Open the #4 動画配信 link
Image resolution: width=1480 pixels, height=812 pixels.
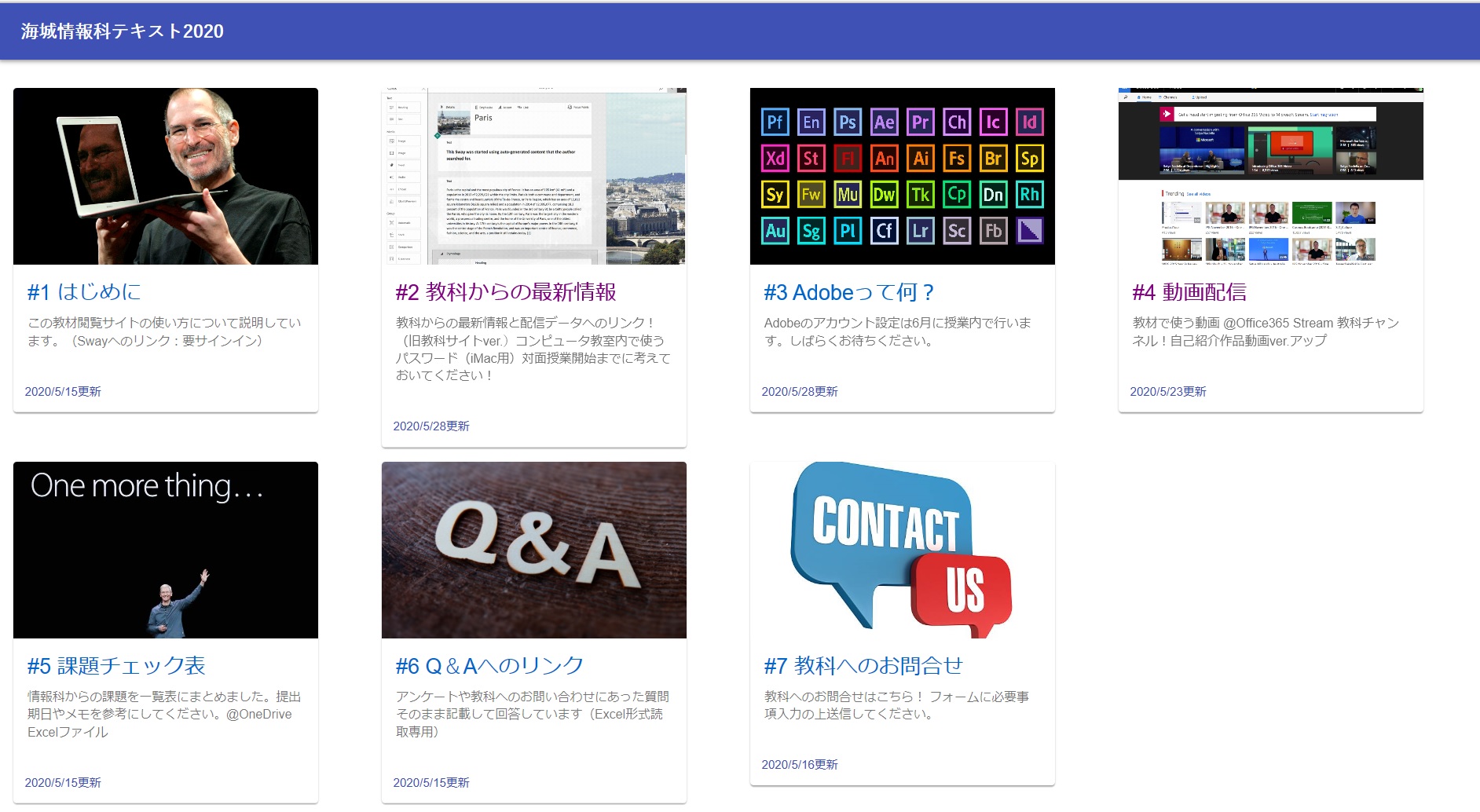tap(1189, 292)
